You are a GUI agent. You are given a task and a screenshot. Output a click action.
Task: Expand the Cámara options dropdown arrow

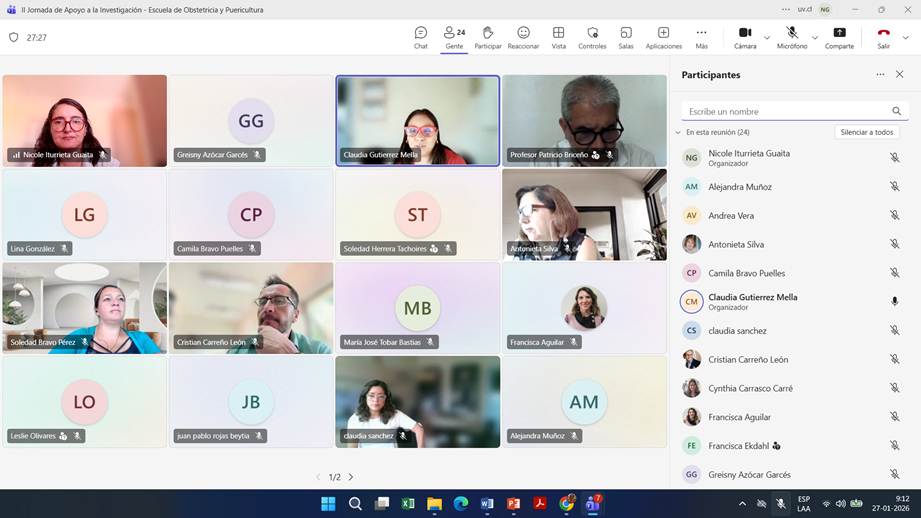767,38
